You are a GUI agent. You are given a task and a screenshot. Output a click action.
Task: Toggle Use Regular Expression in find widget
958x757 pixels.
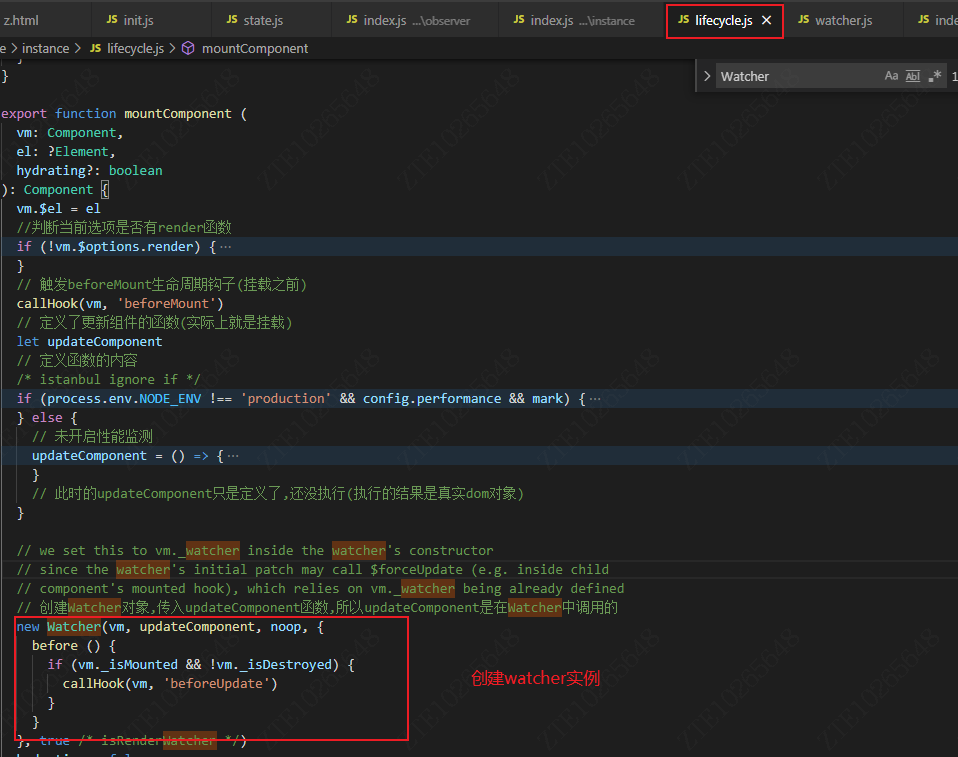coord(934,76)
